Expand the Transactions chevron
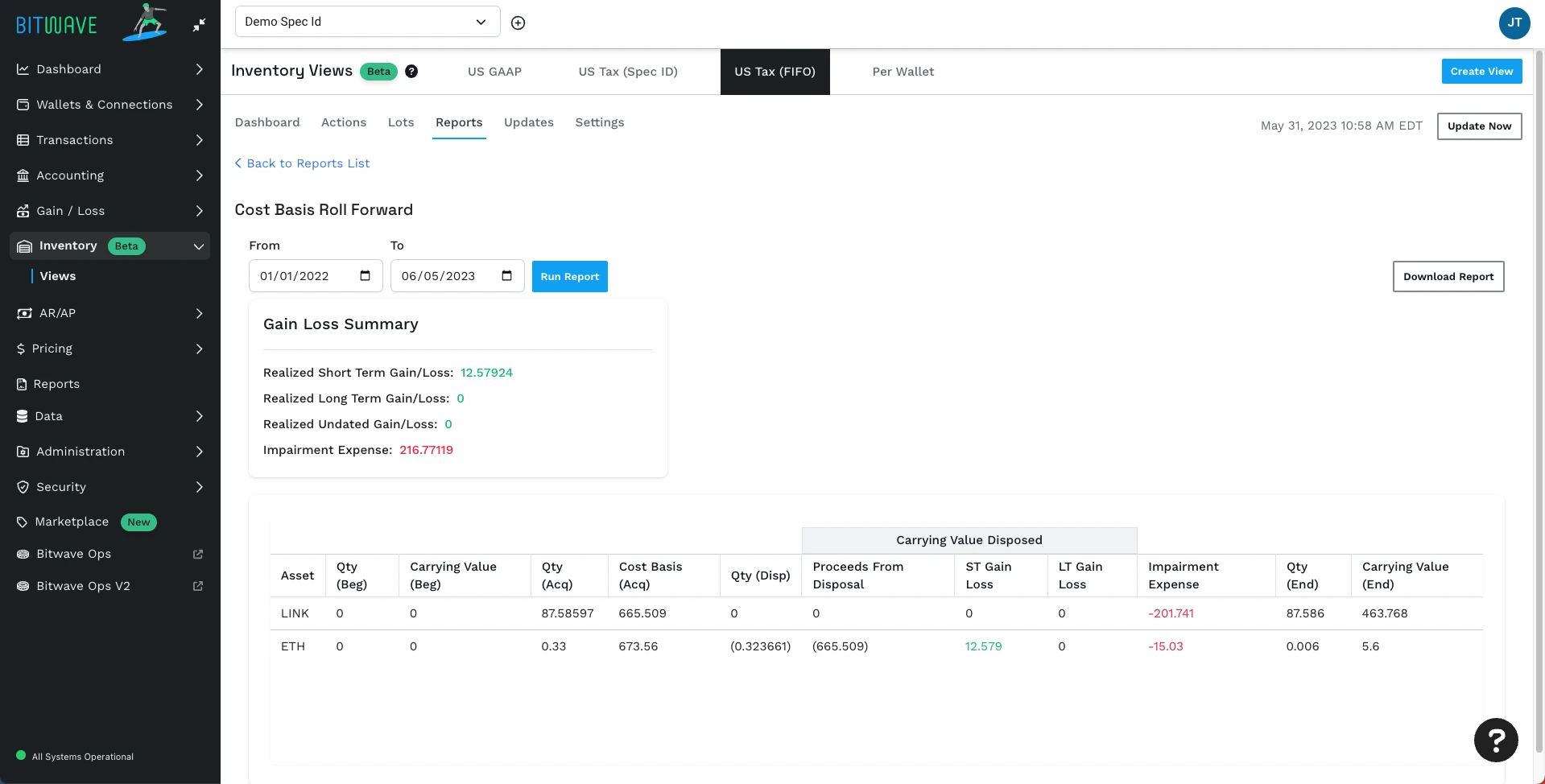The height and width of the screenshot is (784, 1545). [x=200, y=140]
